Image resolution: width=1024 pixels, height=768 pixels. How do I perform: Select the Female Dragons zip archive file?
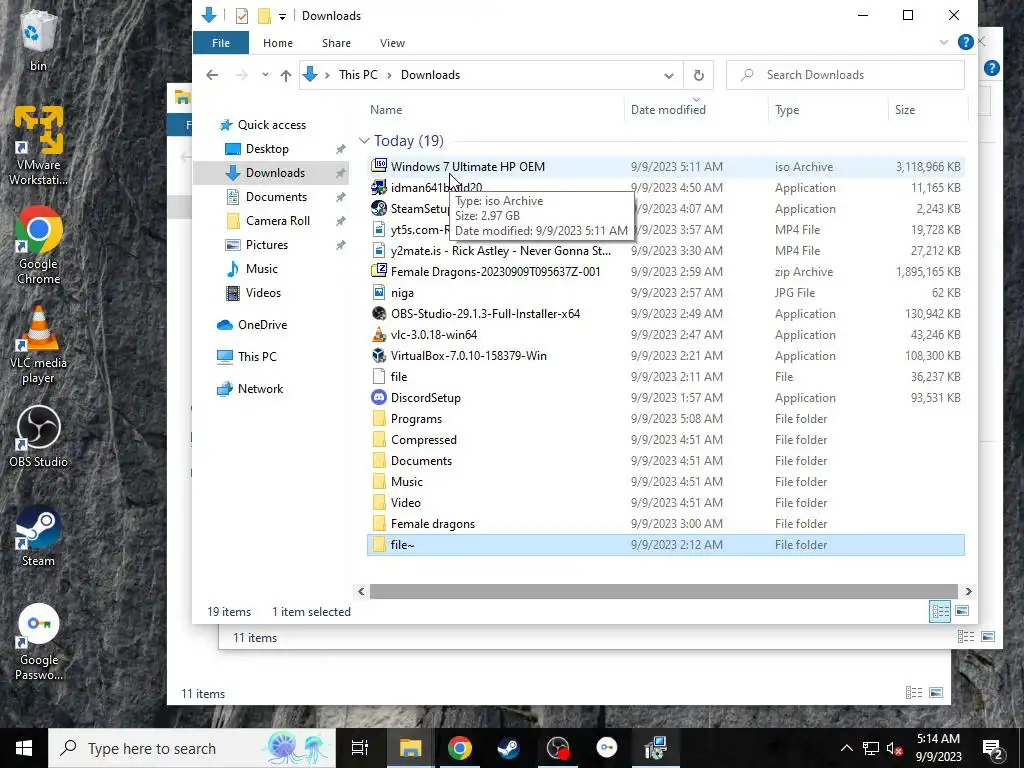point(665,272)
